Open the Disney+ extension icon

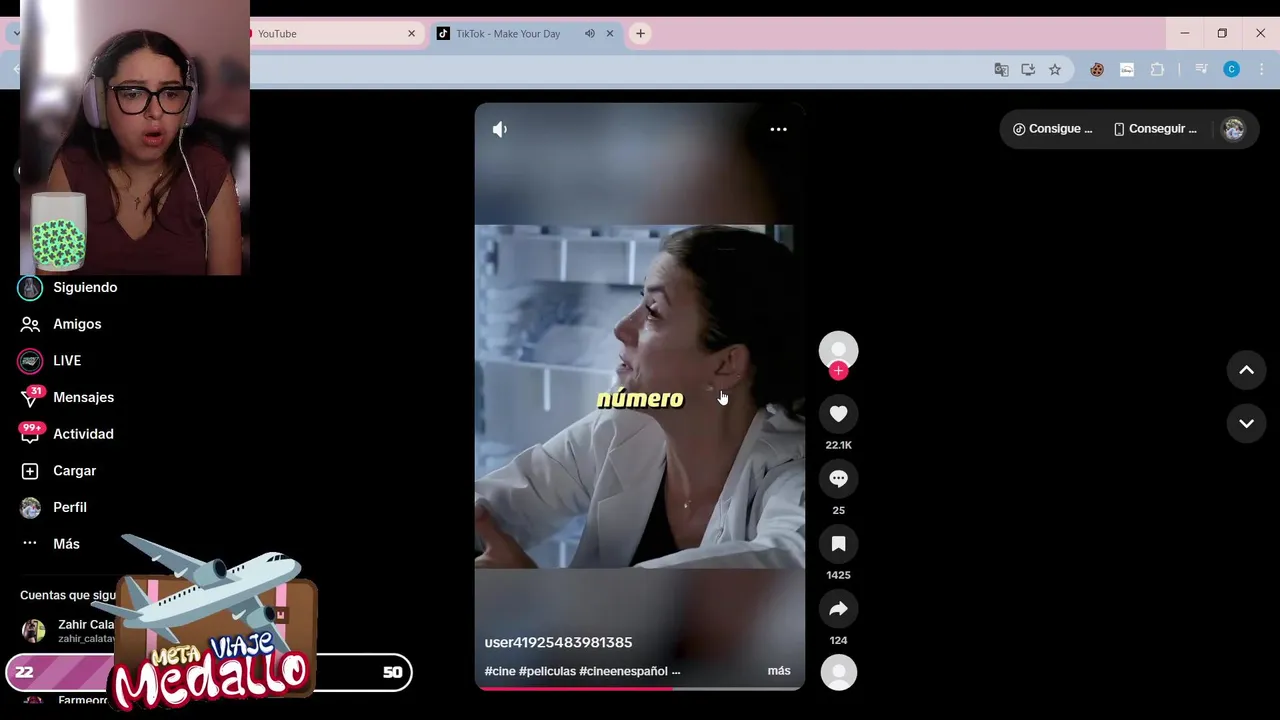pos(1127,69)
